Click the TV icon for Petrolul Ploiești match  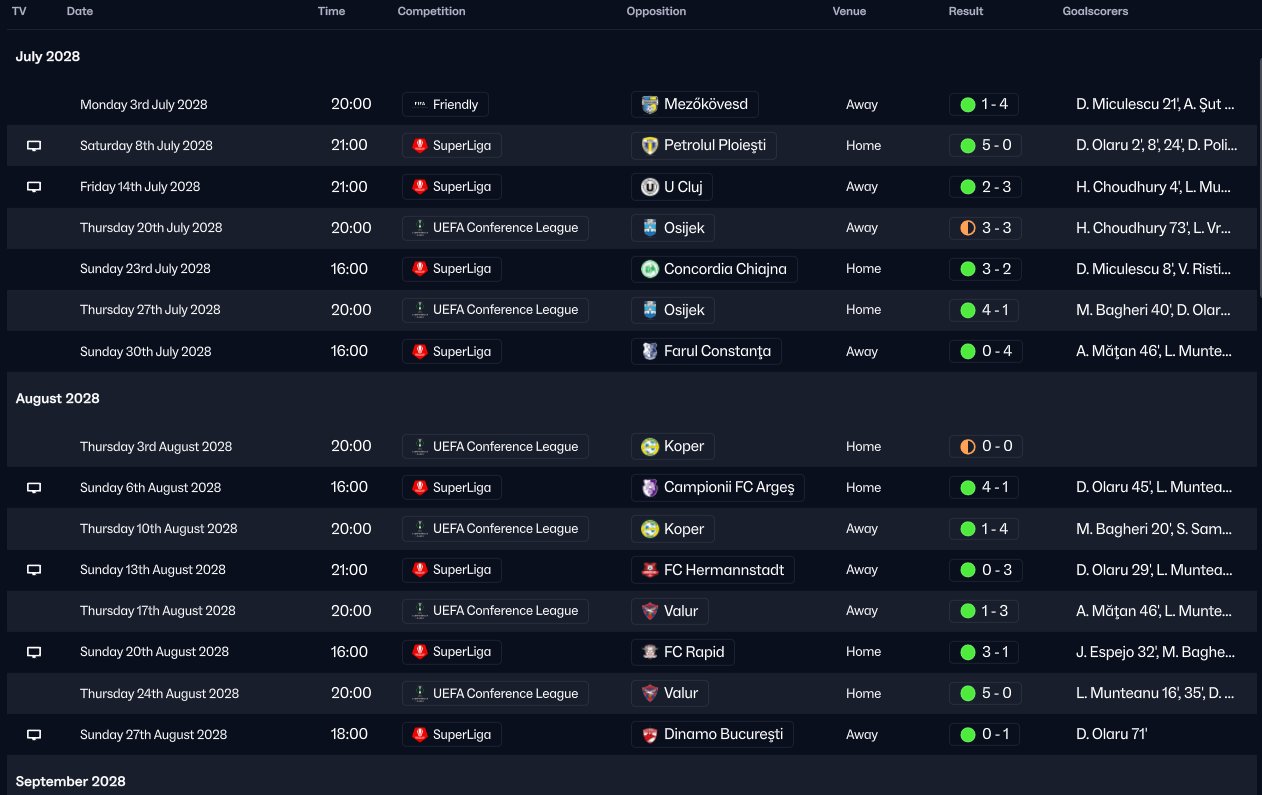click(x=34, y=146)
